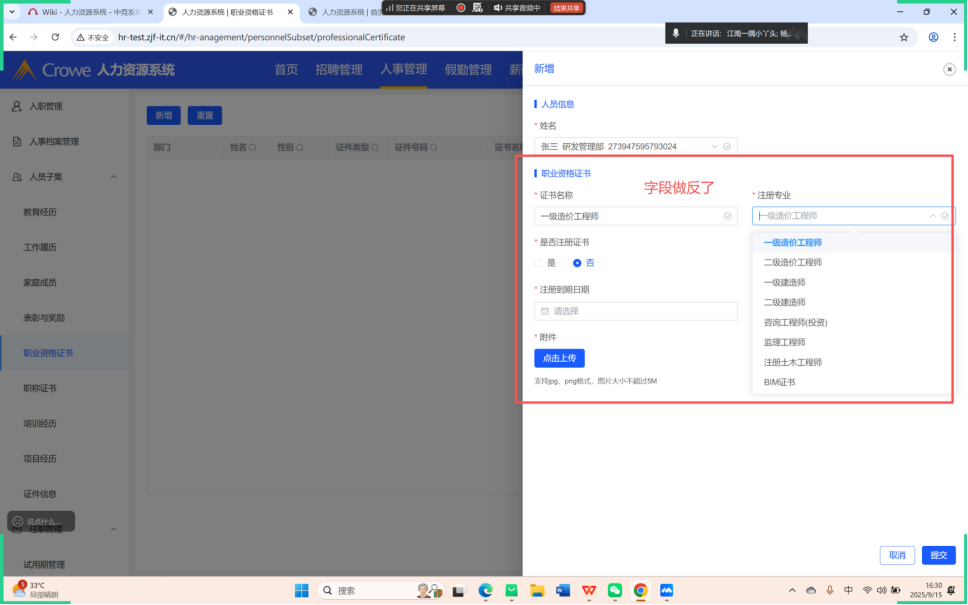Click the calendar icon in 注册到期日期

[x=544, y=311]
